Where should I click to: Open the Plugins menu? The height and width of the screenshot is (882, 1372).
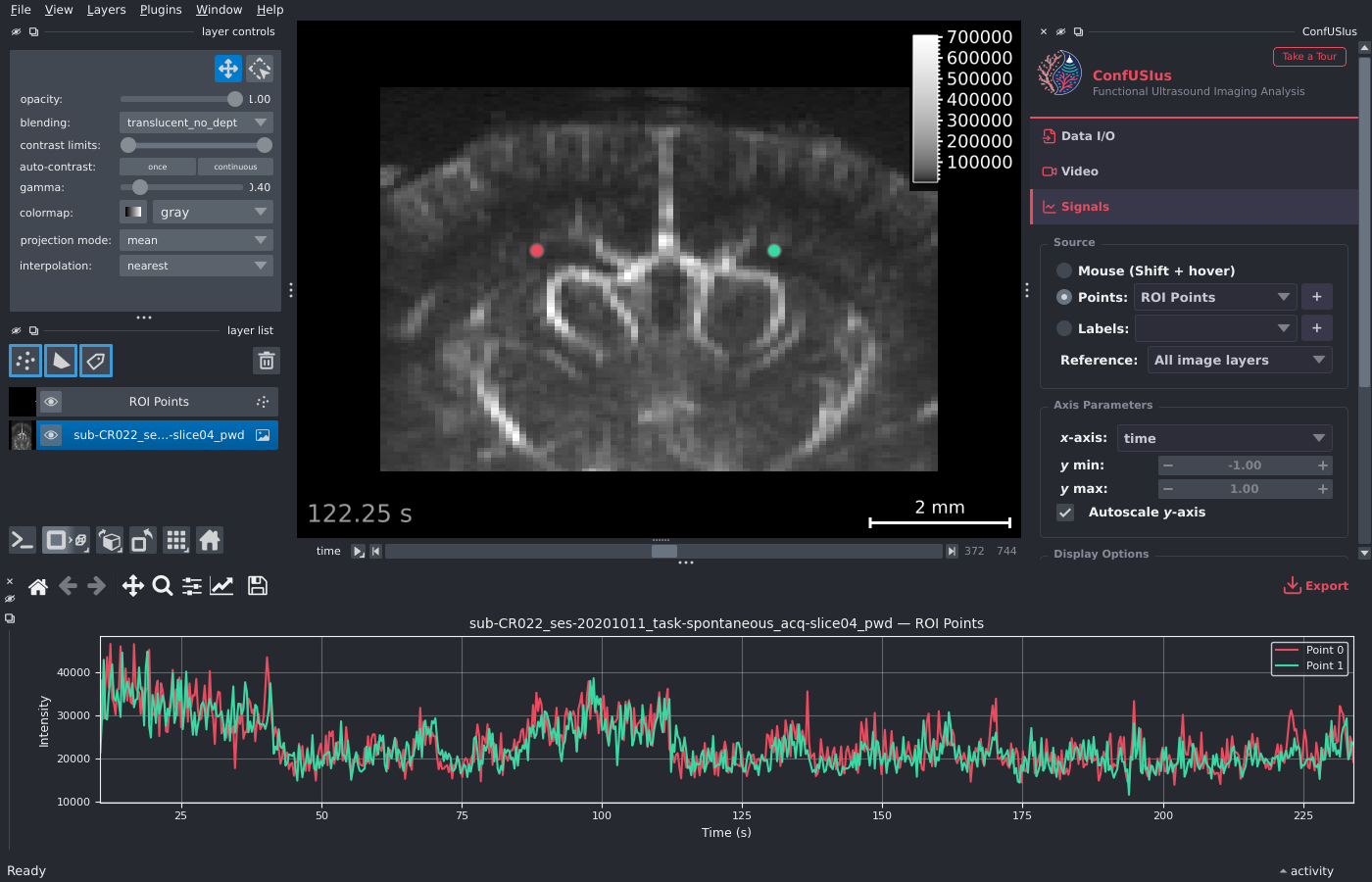tap(161, 10)
